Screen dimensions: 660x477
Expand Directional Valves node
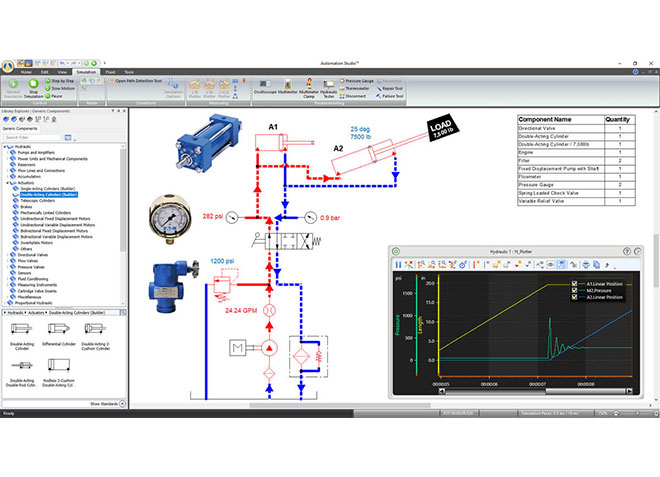(8, 255)
